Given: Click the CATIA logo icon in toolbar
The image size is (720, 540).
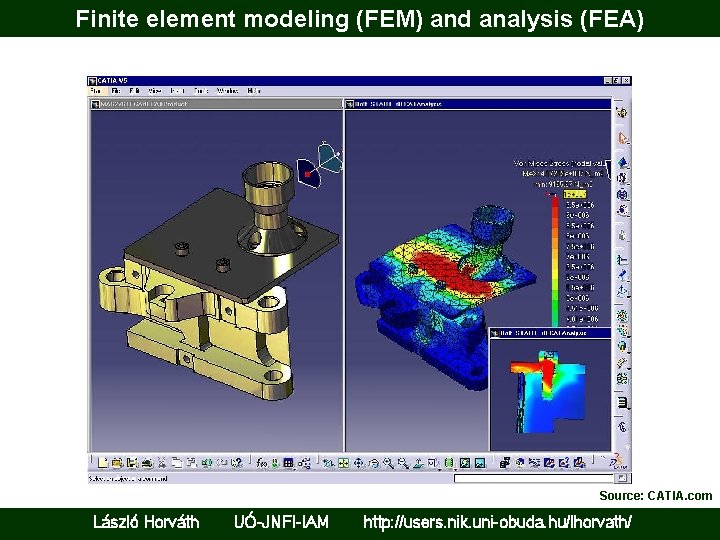Looking at the screenshot, I should (x=619, y=462).
